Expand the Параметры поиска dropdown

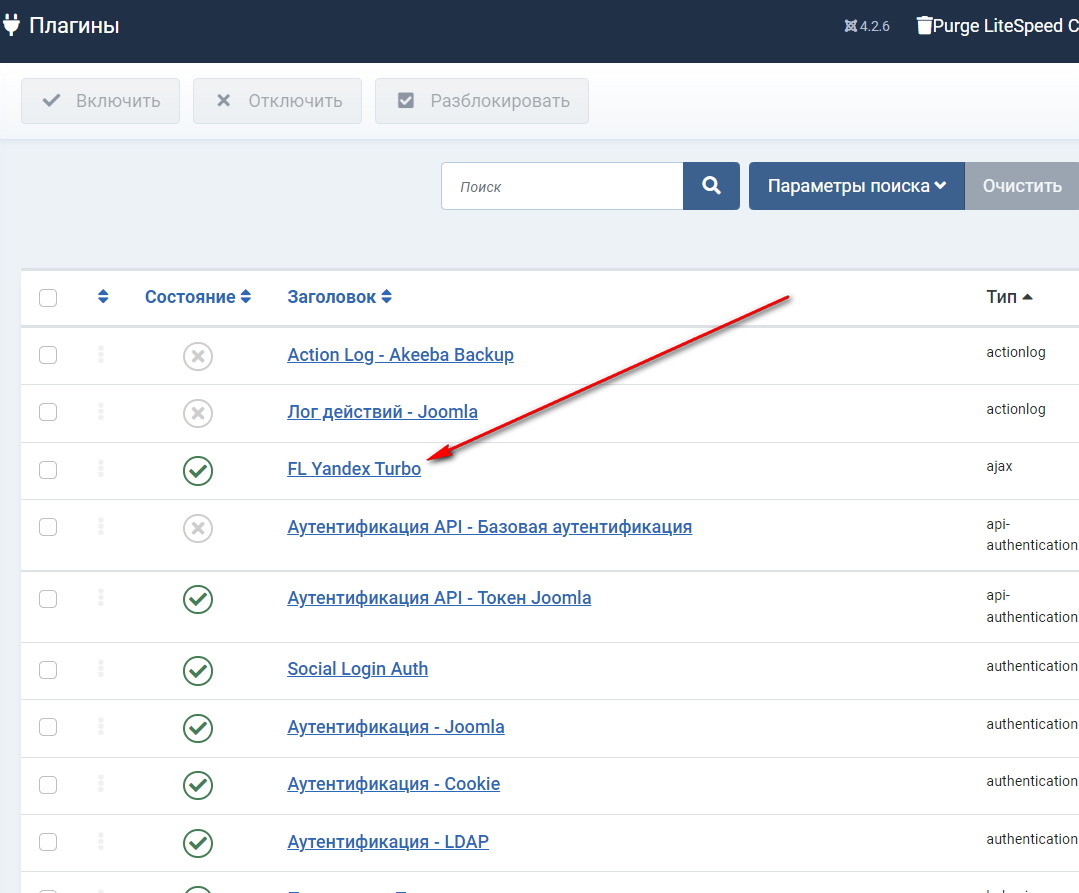pos(856,186)
